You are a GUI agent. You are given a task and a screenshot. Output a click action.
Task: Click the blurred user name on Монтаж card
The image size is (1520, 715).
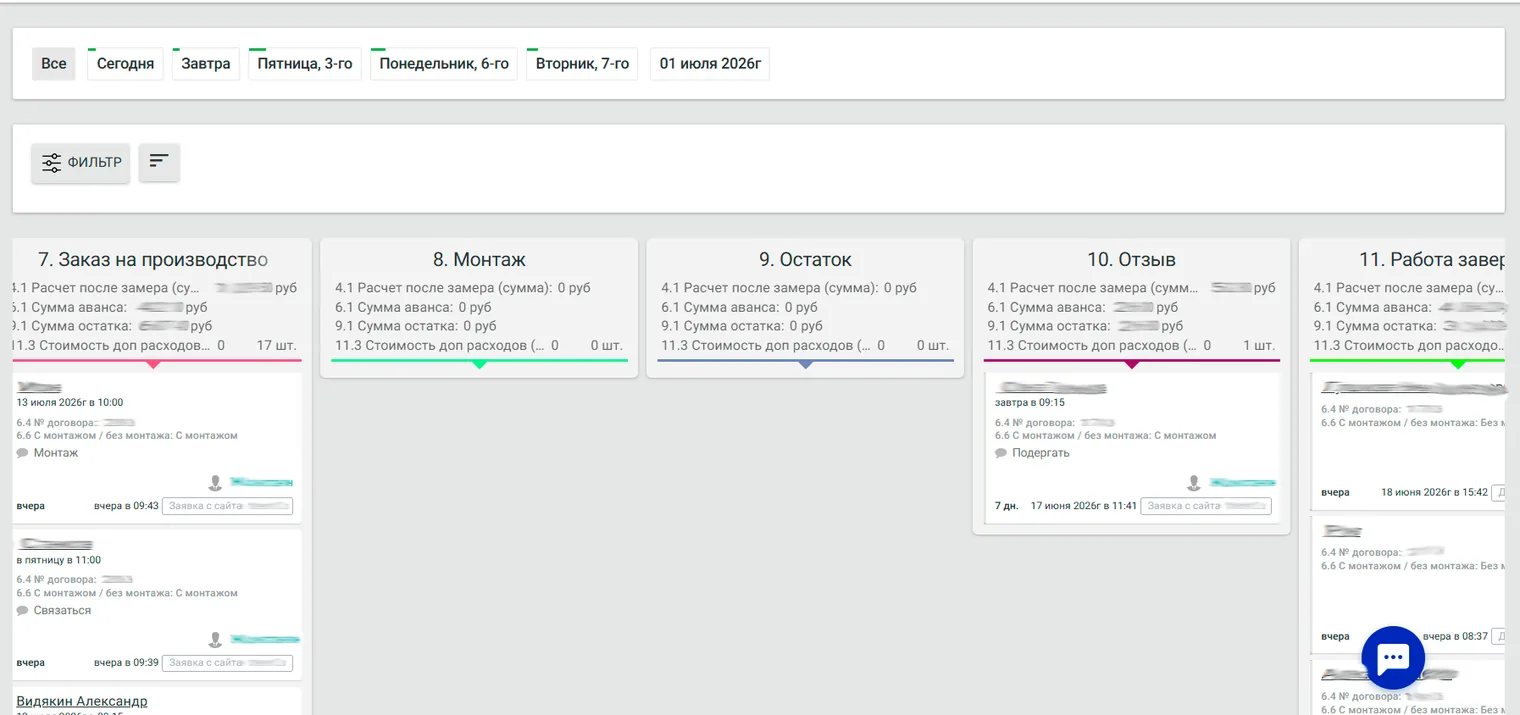click(x=261, y=483)
